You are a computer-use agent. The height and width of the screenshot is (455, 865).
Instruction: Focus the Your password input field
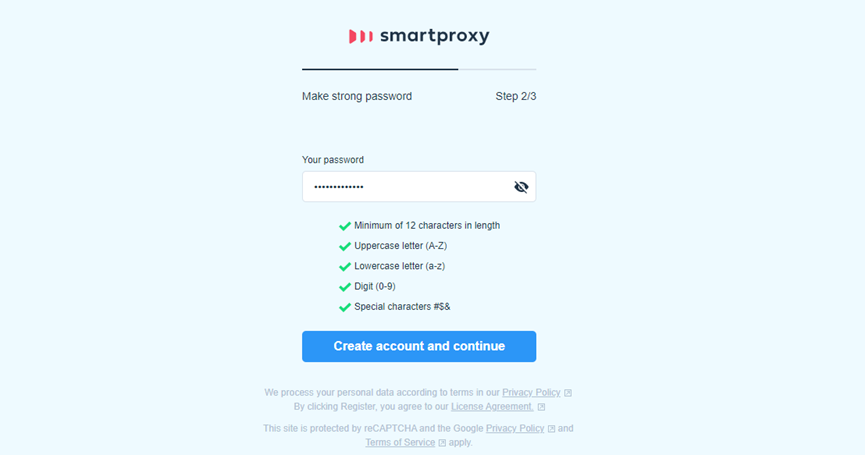419,186
